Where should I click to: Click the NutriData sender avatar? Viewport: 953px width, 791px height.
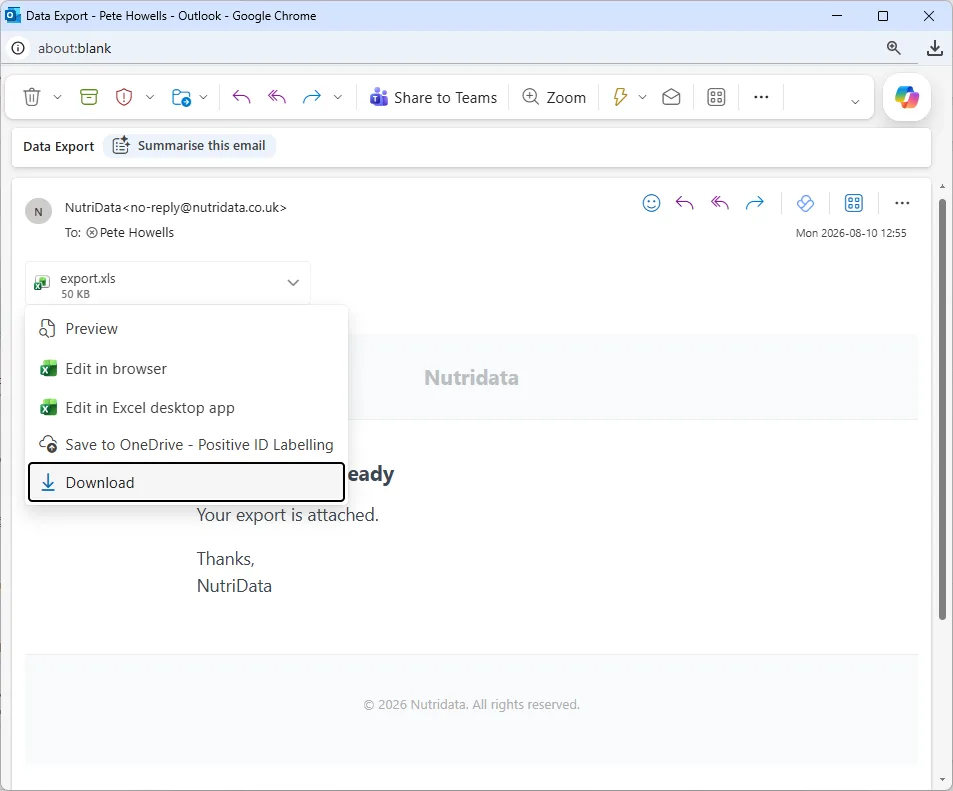[x=38, y=212]
